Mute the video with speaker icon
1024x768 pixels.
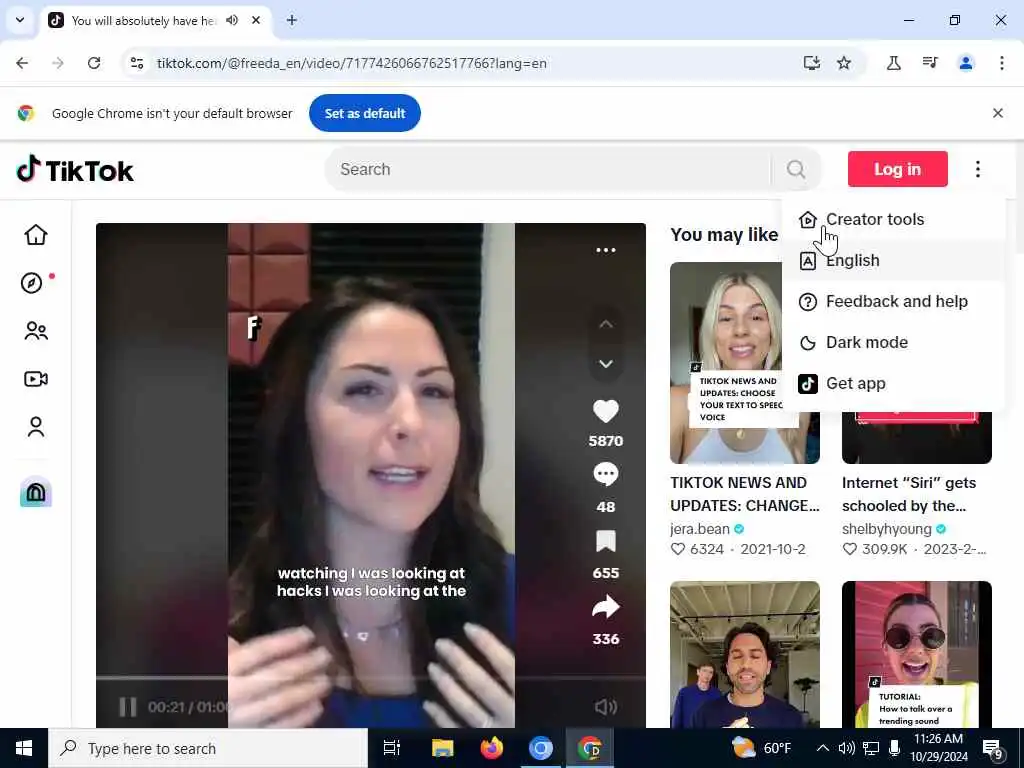[605, 707]
